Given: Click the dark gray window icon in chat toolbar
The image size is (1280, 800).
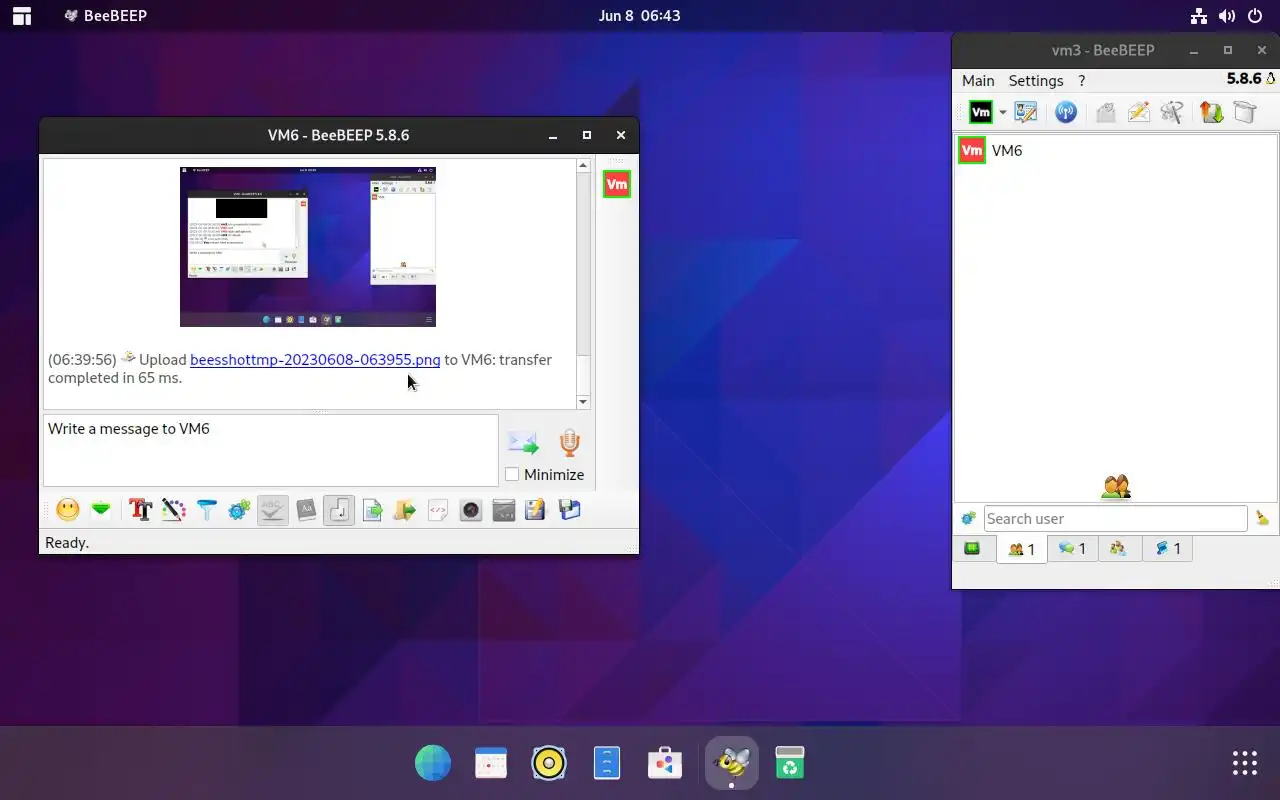Looking at the screenshot, I should [504, 510].
